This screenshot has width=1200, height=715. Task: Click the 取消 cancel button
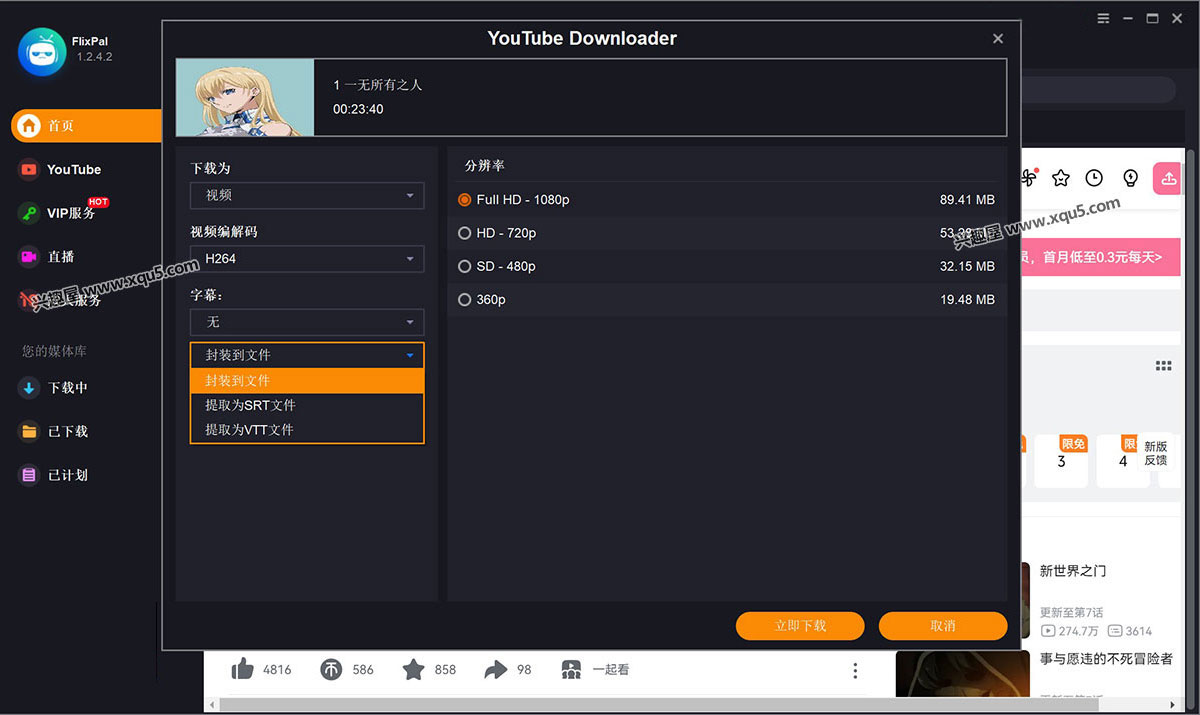click(x=943, y=626)
